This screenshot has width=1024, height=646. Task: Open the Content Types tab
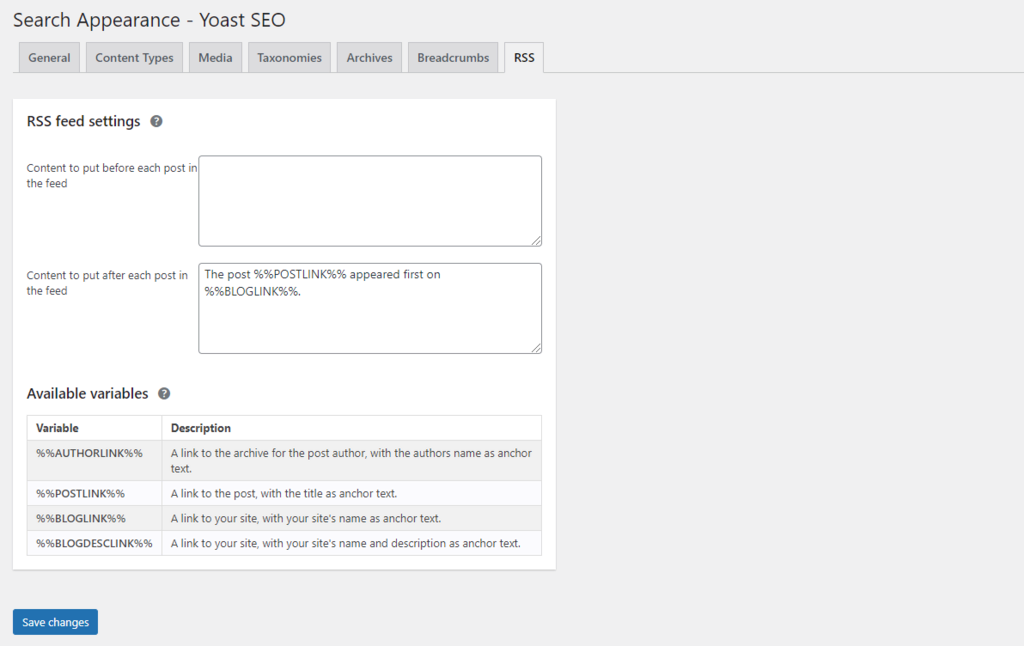tap(133, 57)
